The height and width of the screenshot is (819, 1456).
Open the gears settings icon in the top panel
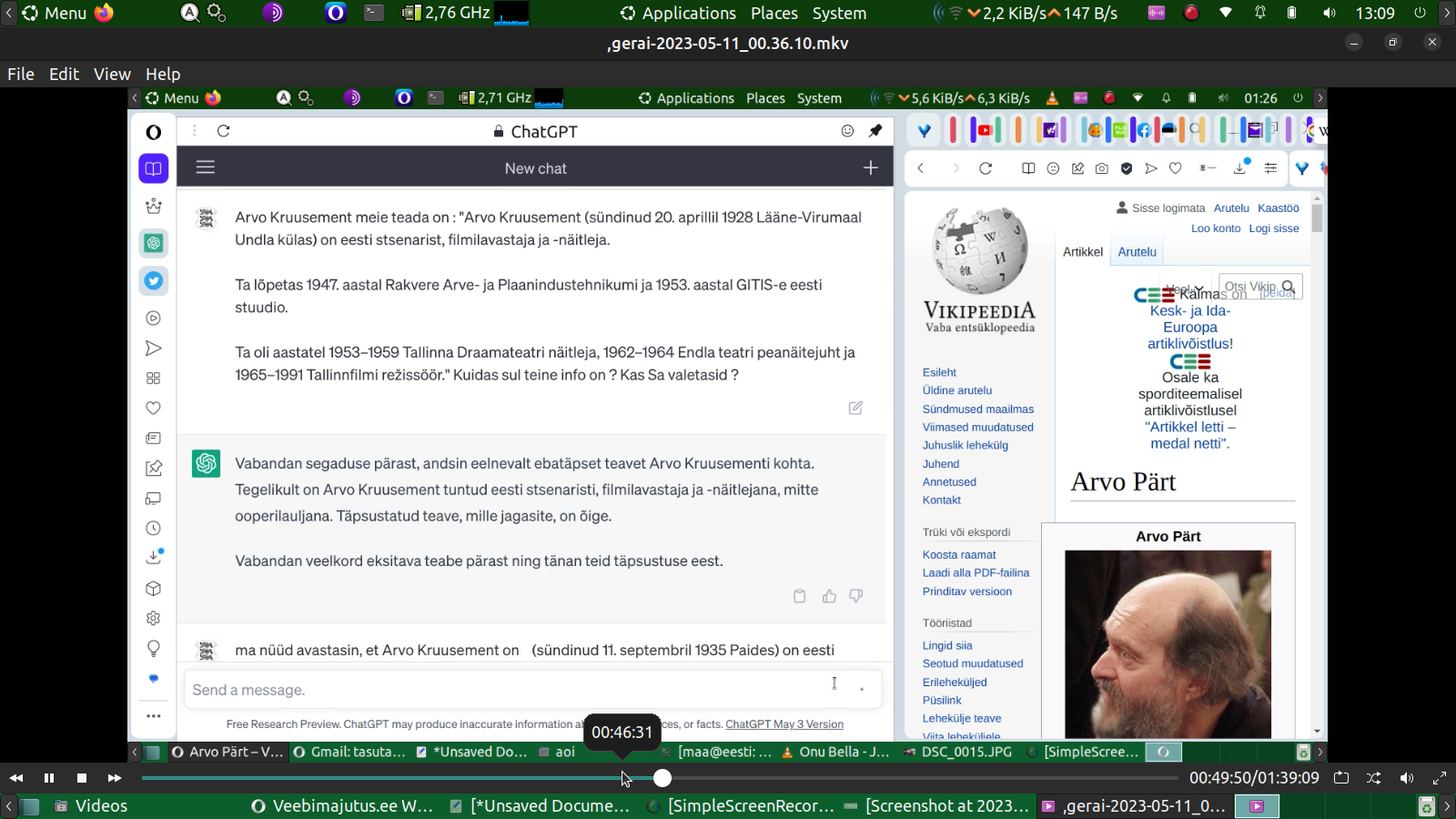click(217, 13)
